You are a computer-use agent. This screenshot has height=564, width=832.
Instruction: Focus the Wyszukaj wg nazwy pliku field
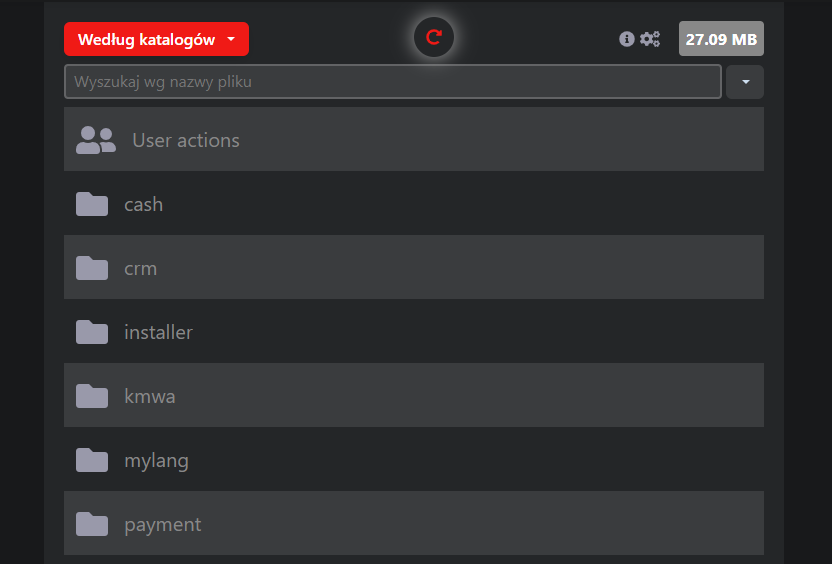pyautogui.click(x=392, y=82)
